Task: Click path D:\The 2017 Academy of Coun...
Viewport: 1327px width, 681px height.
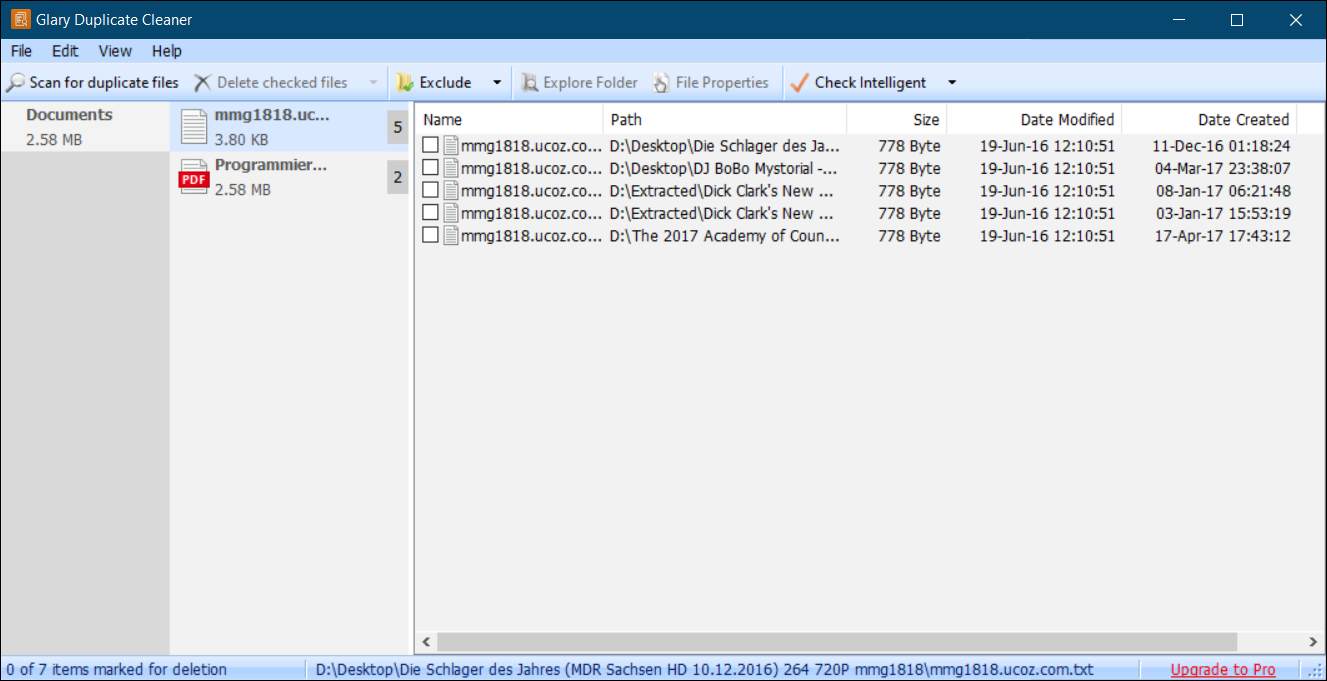Action: (724, 235)
